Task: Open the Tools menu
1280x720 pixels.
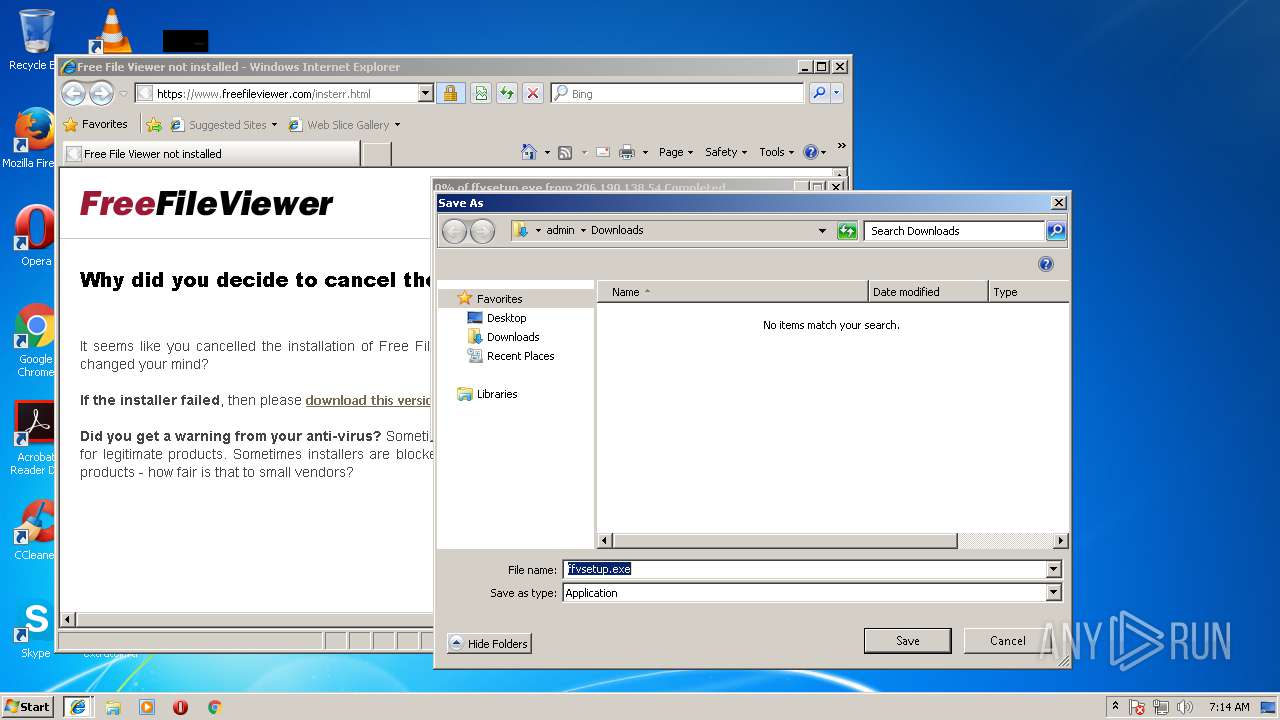Action: coord(777,152)
